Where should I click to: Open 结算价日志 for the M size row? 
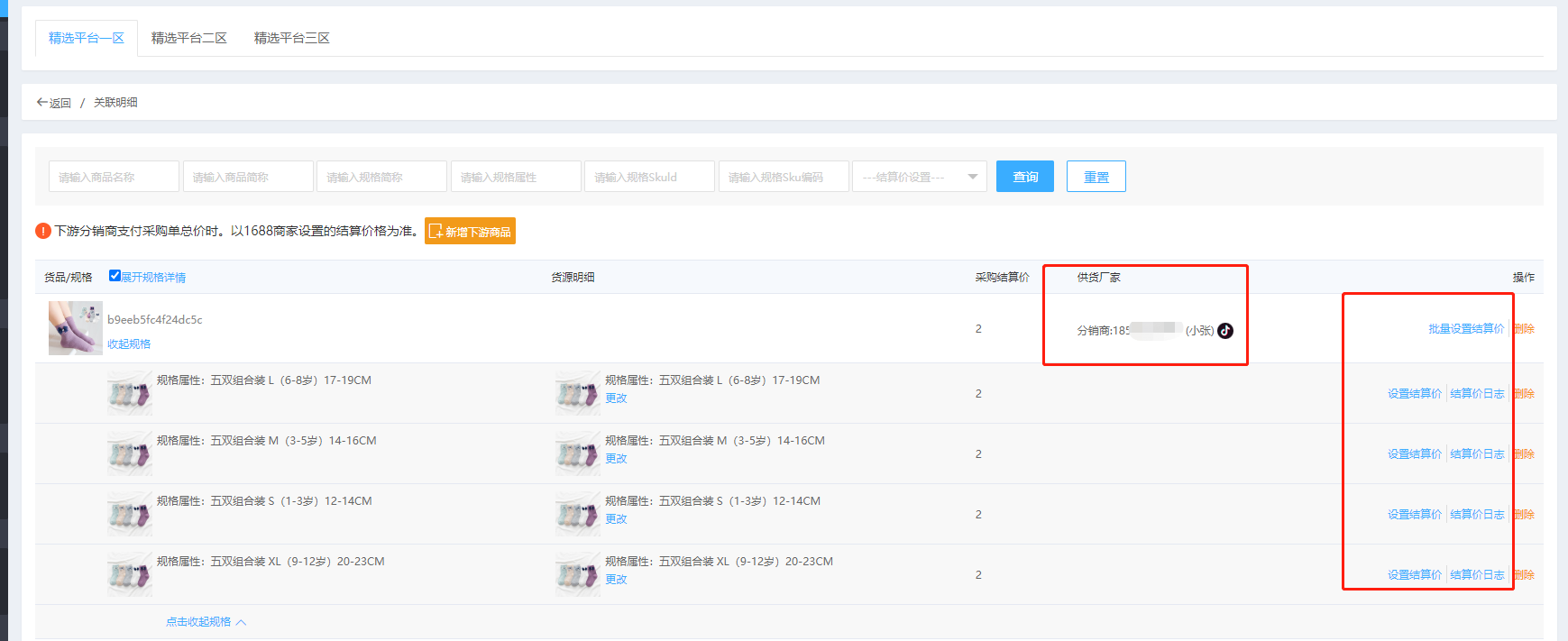[1477, 454]
